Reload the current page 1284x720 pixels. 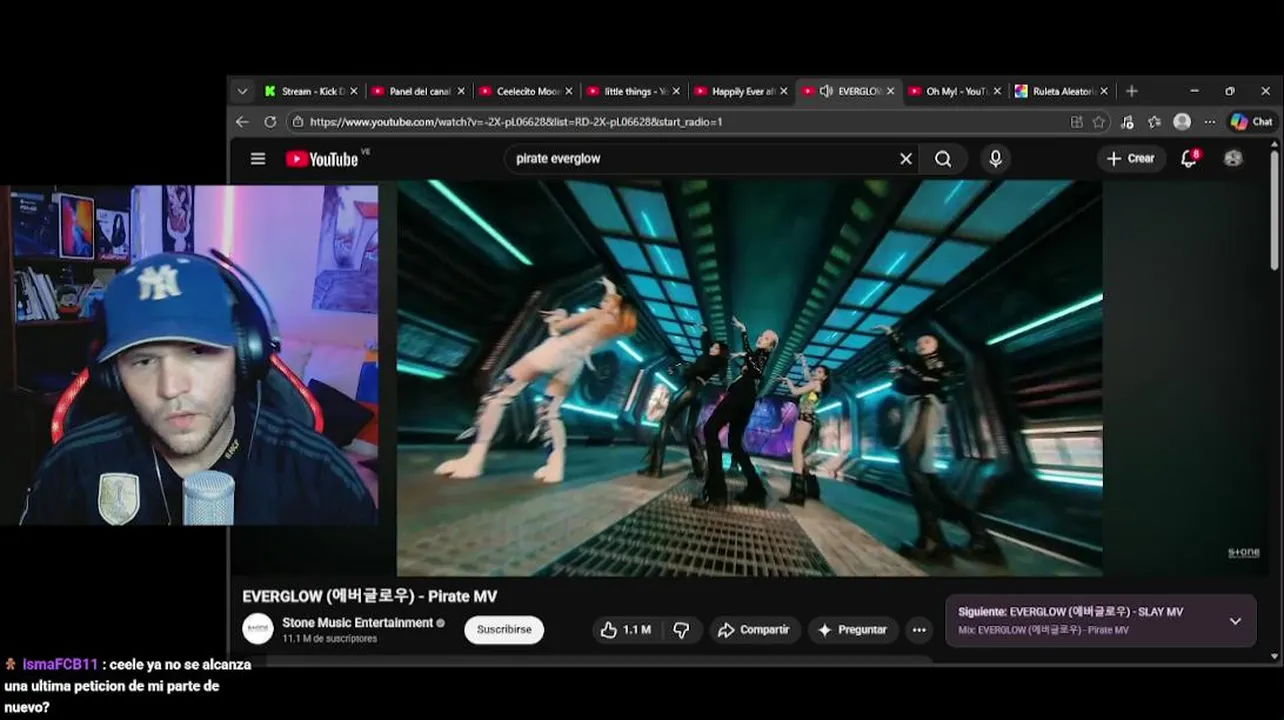(x=270, y=121)
